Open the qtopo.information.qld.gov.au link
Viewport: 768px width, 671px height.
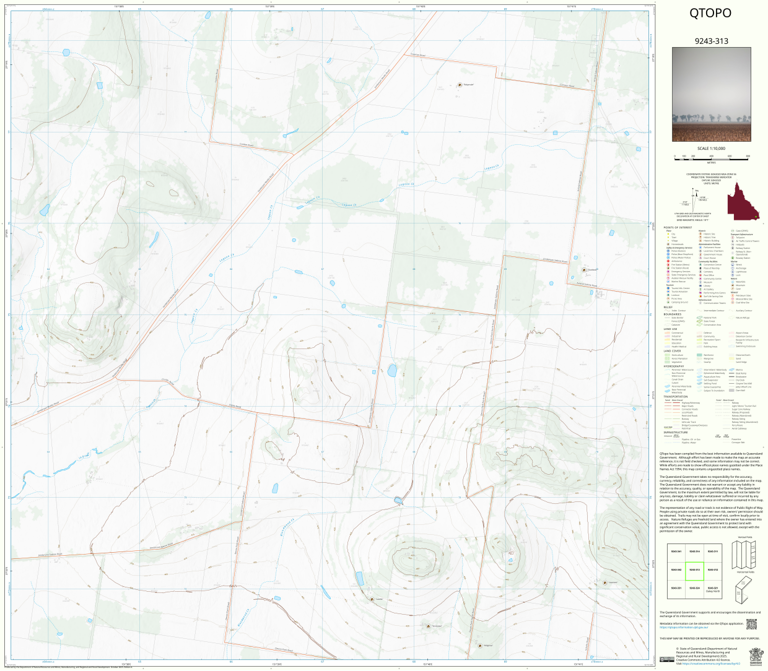tap(684, 627)
